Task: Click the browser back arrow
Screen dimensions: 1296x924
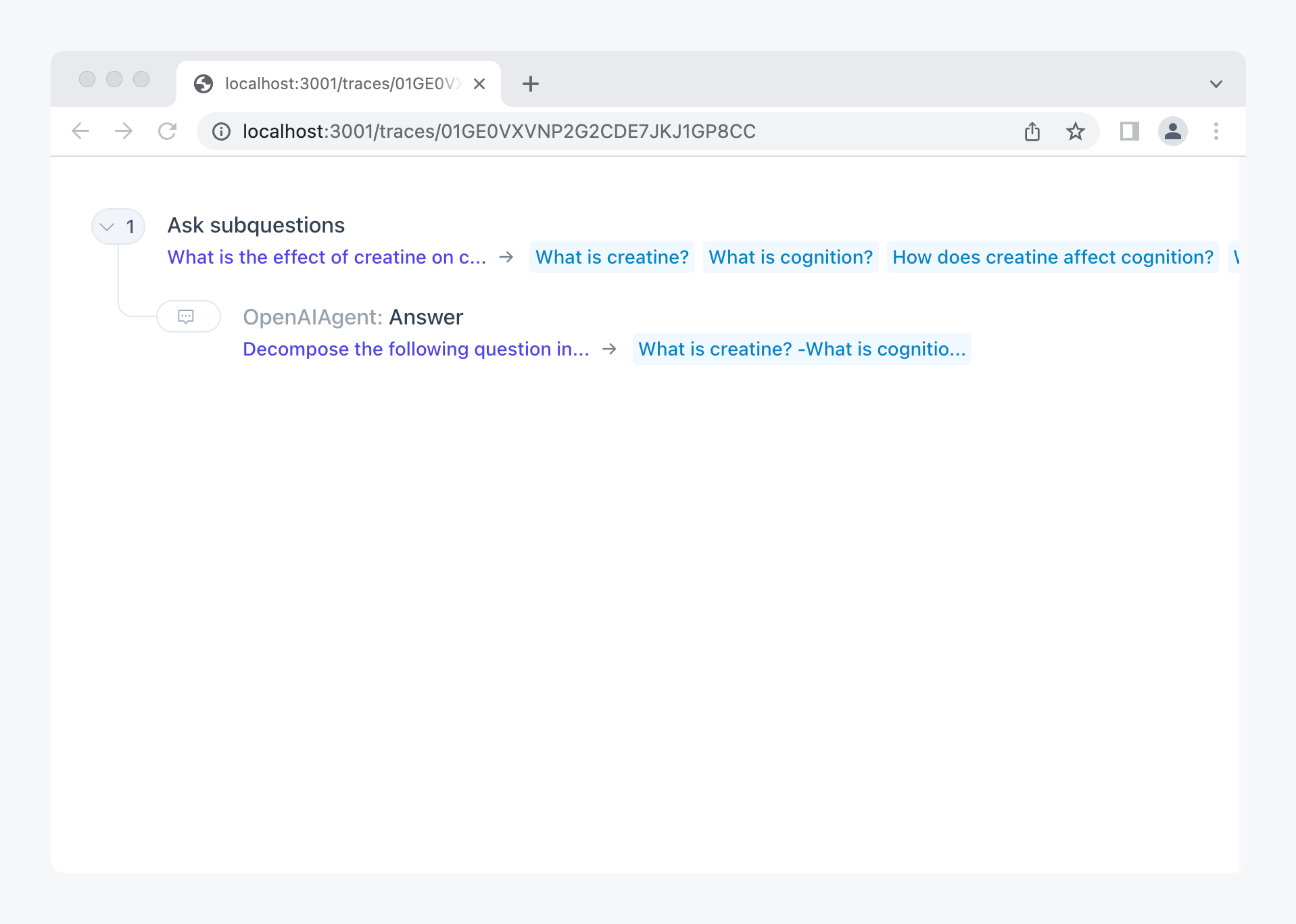Action: coord(80,131)
